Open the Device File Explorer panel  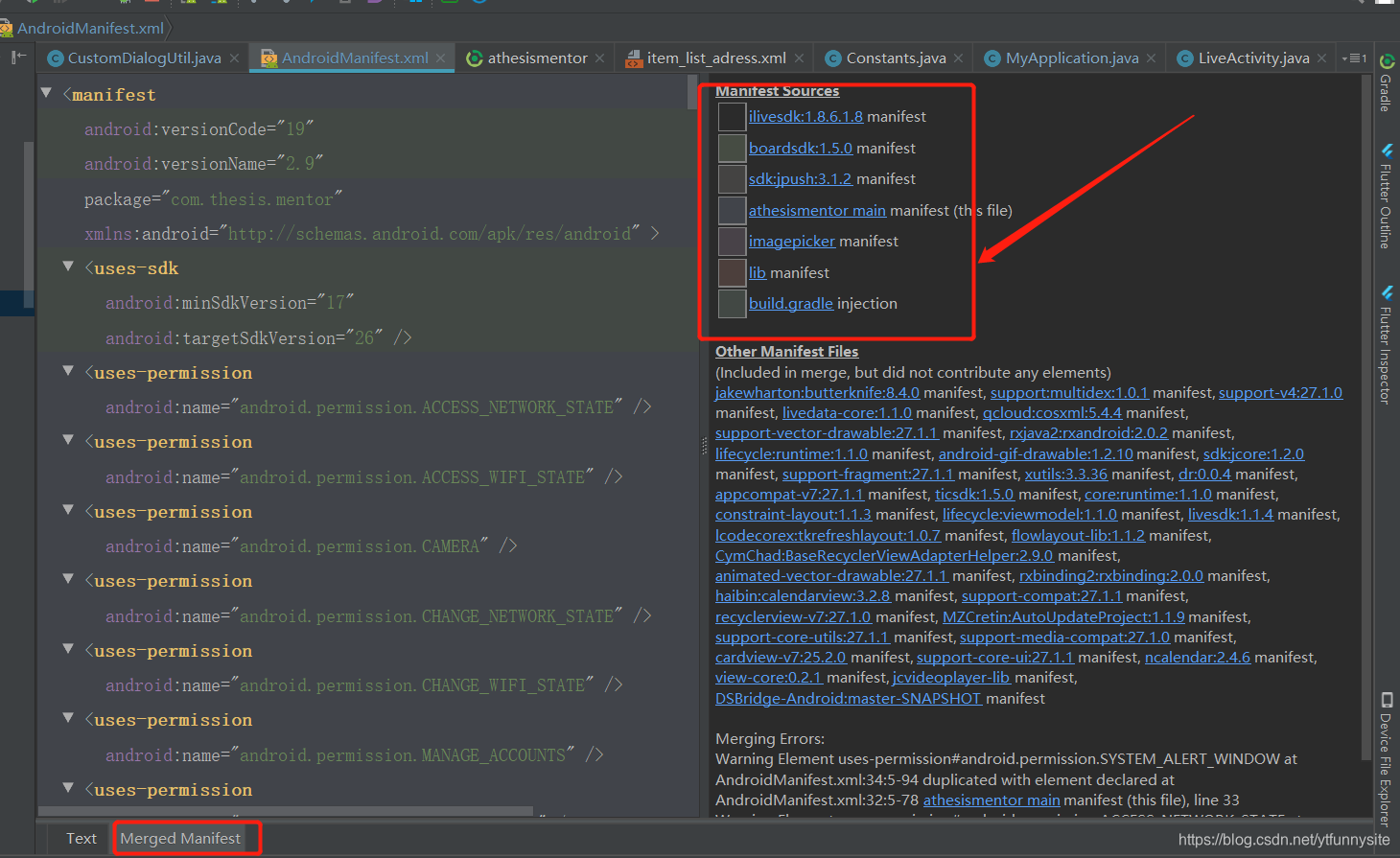tap(1387, 759)
